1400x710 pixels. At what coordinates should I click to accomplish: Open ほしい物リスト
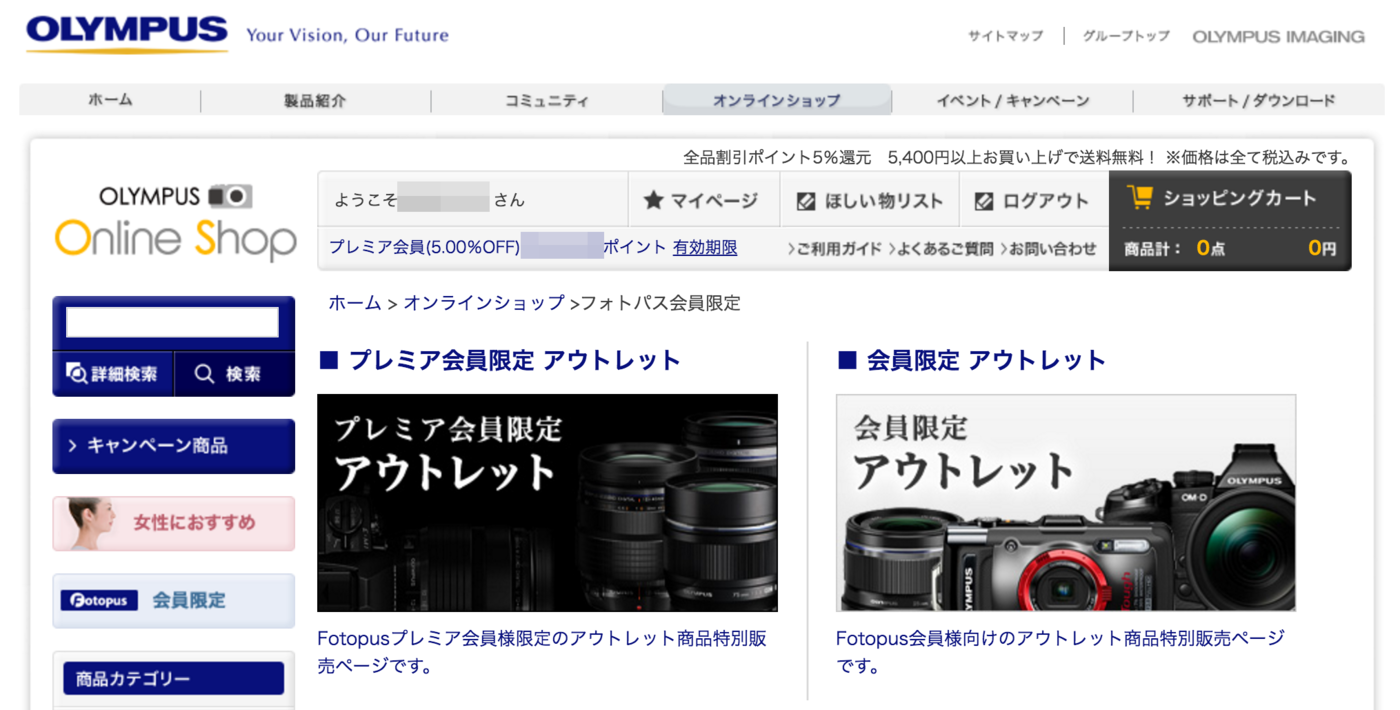point(869,200)
